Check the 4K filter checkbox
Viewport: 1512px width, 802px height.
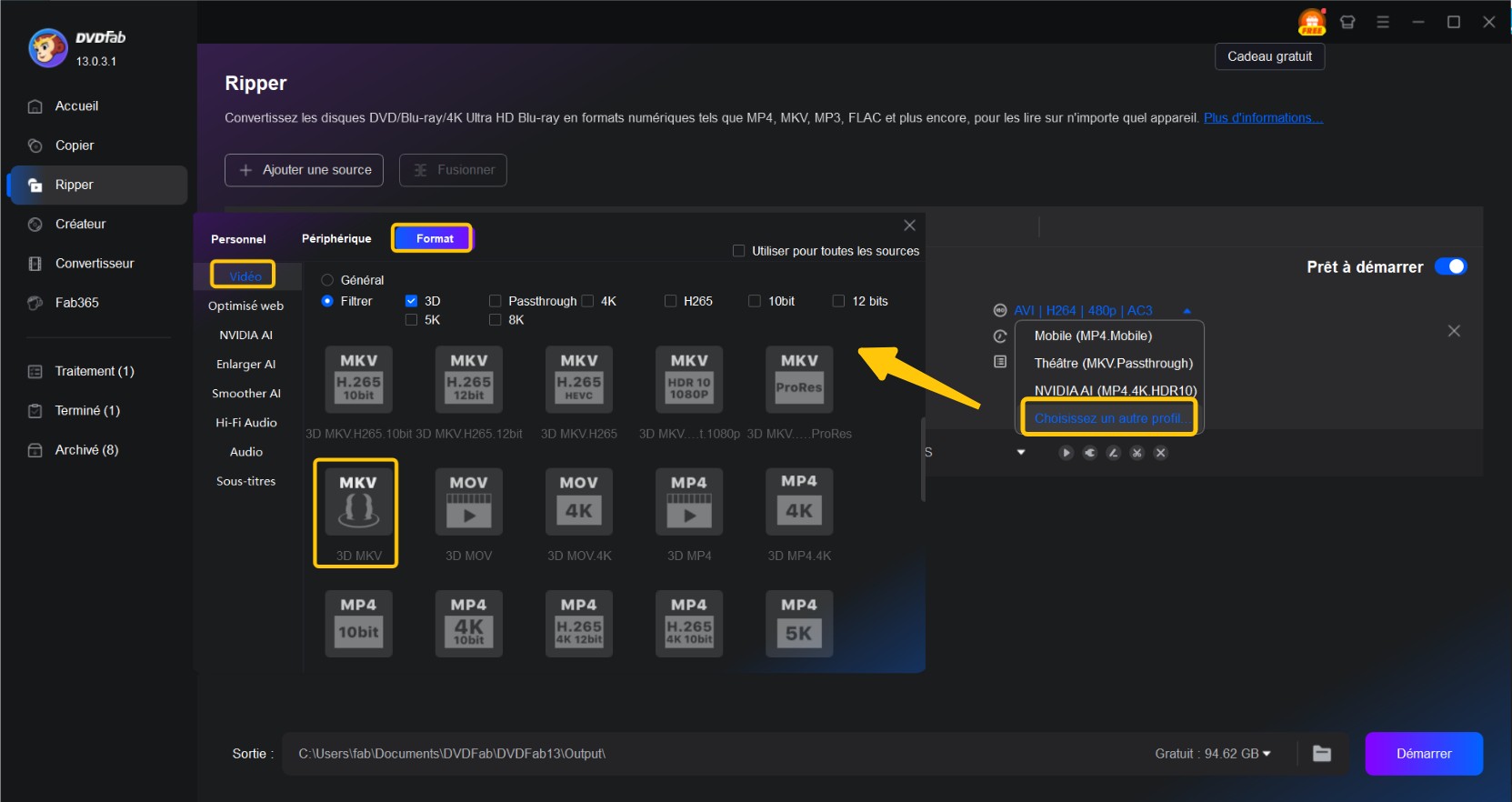pyautogui.click(x=587, y=301)
